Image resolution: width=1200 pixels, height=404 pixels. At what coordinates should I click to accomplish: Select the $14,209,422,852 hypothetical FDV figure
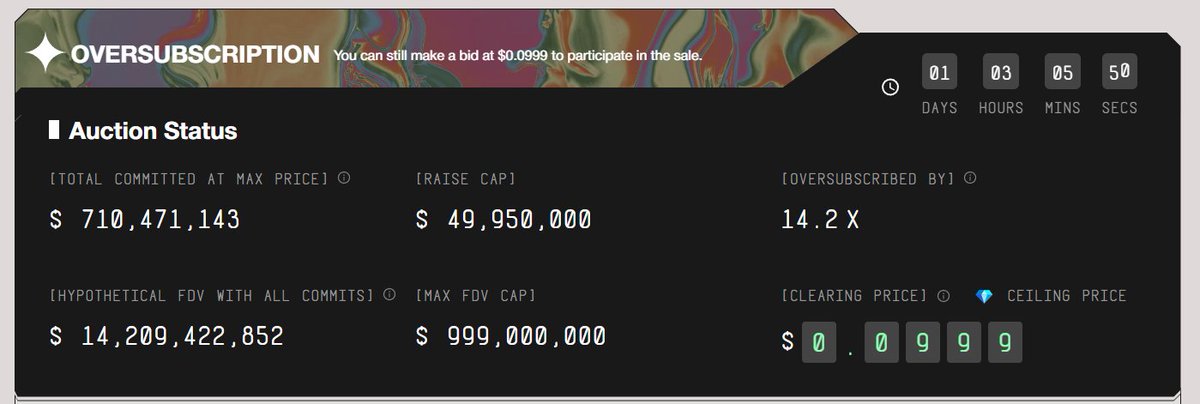tap(167, 336)
